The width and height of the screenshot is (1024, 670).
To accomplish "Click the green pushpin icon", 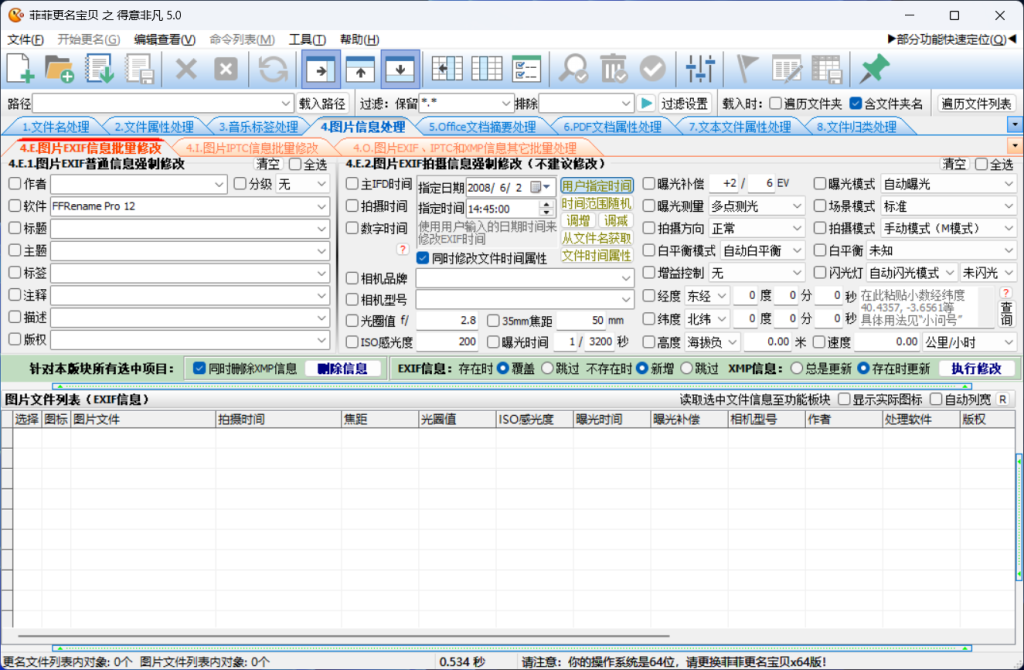I will click(x=875, y=68).
